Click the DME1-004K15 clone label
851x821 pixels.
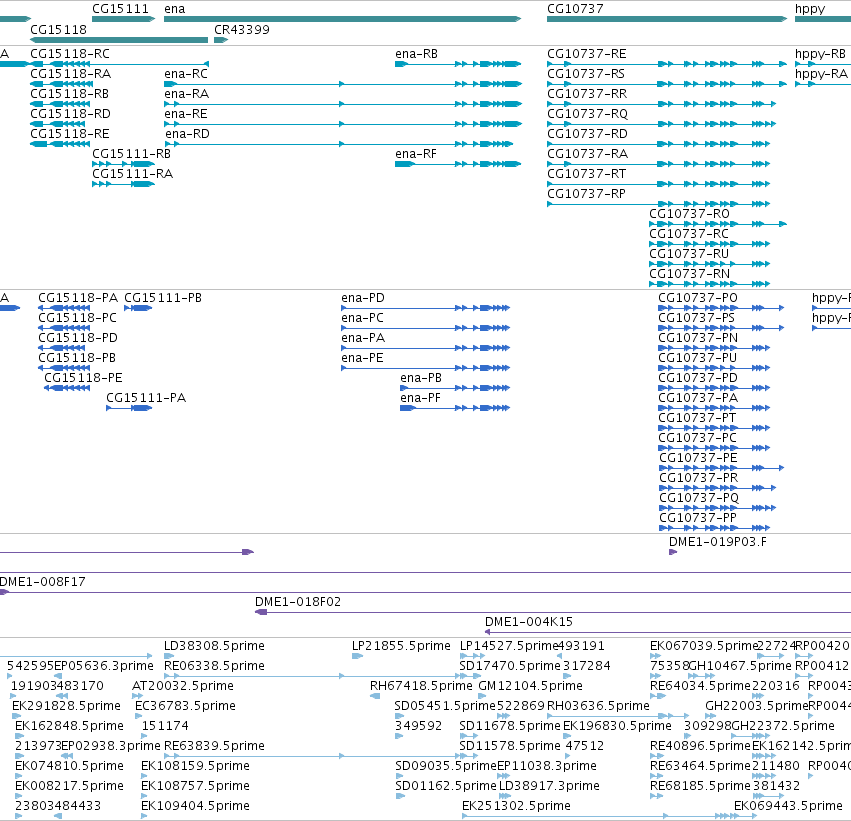point(529,622)
